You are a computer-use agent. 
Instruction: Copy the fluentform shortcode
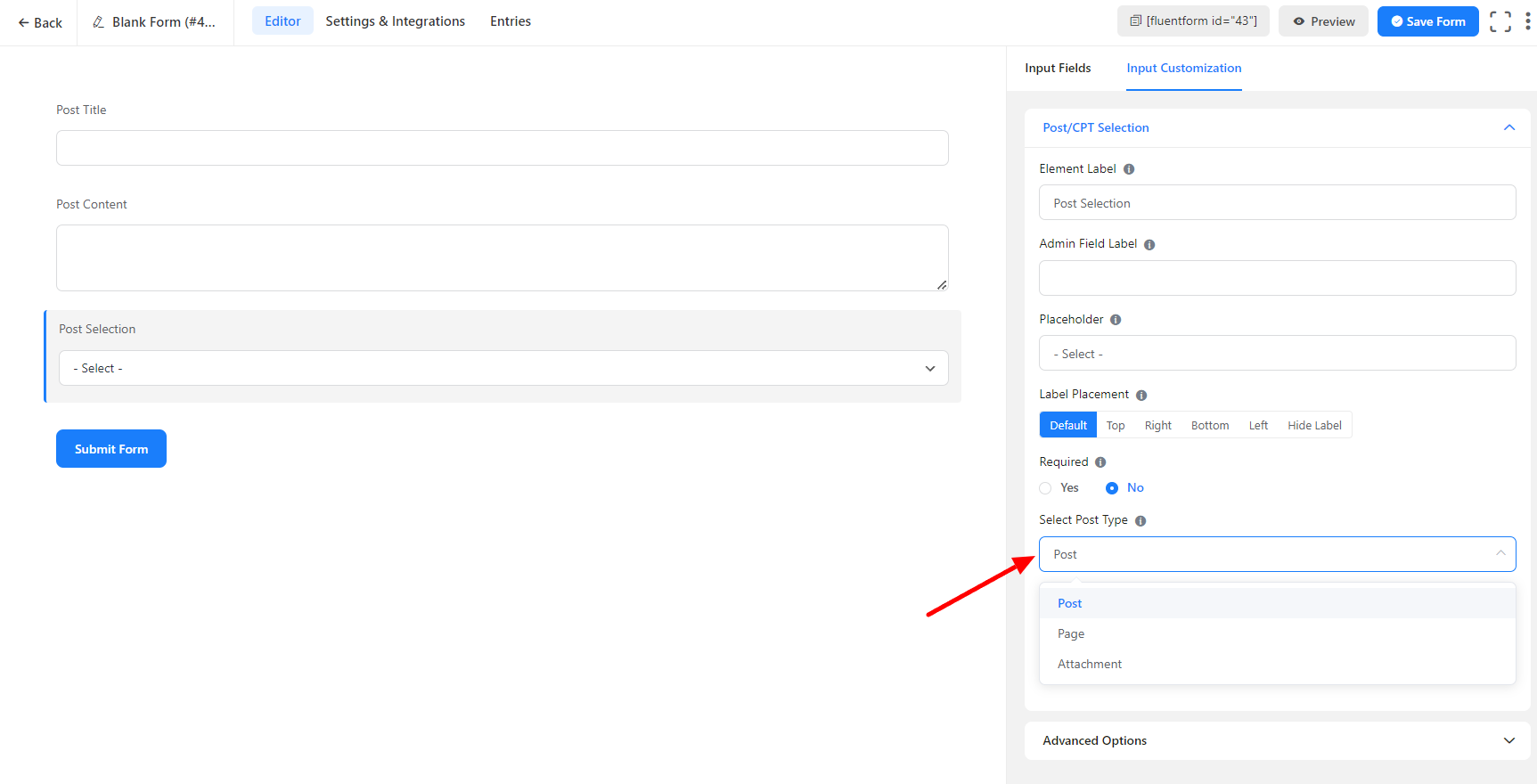1193,21
